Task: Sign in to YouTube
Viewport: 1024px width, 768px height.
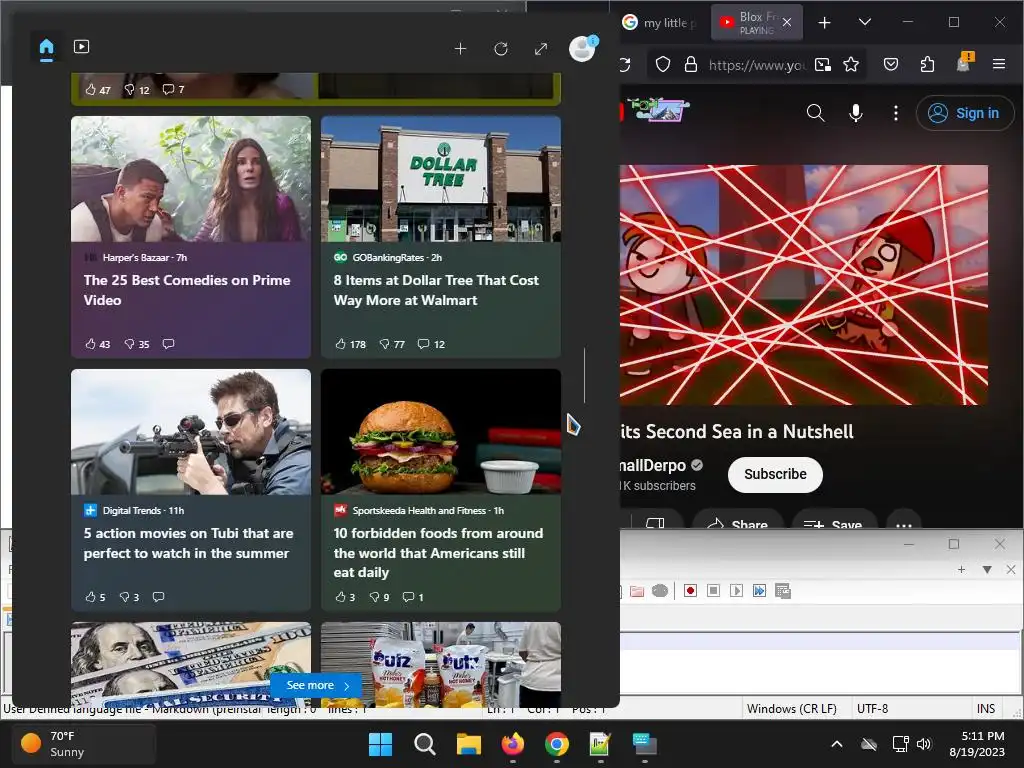Action: [965, 113]
